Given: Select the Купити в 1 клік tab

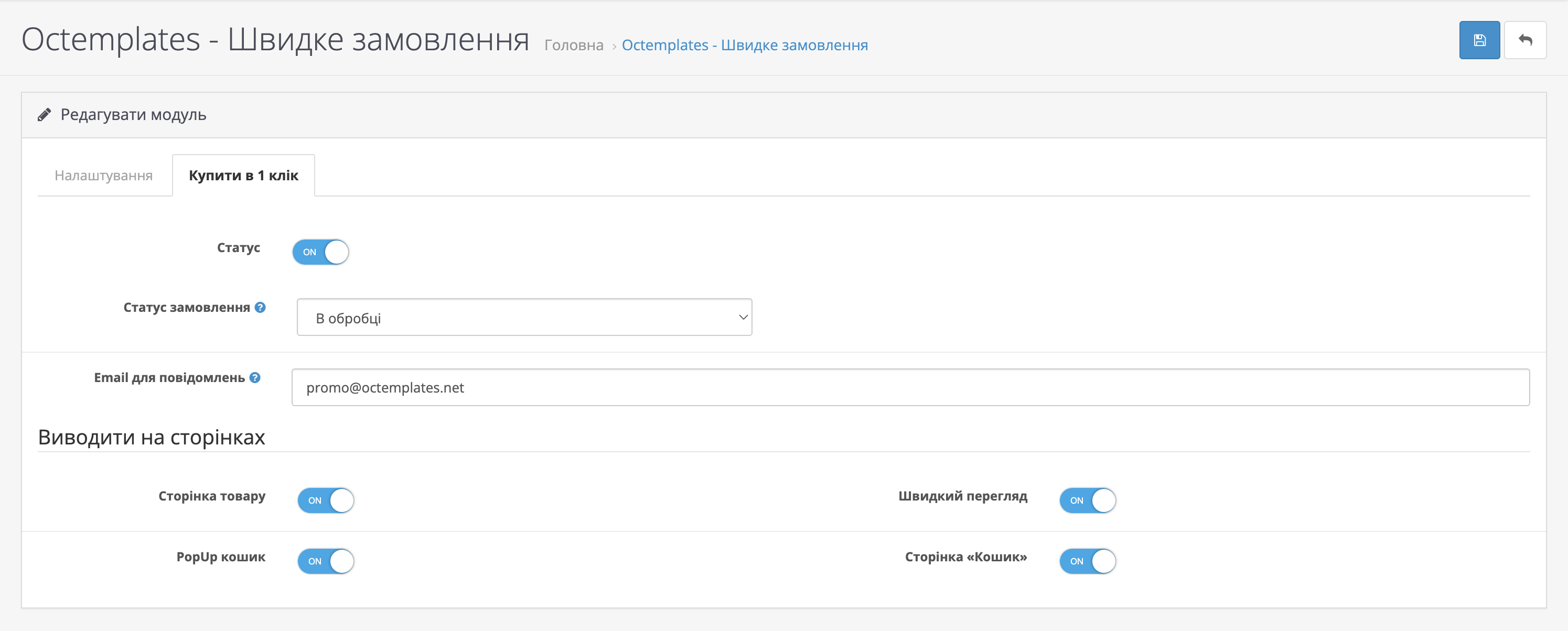Looking at the screenshot, I should tap(243, 176).
